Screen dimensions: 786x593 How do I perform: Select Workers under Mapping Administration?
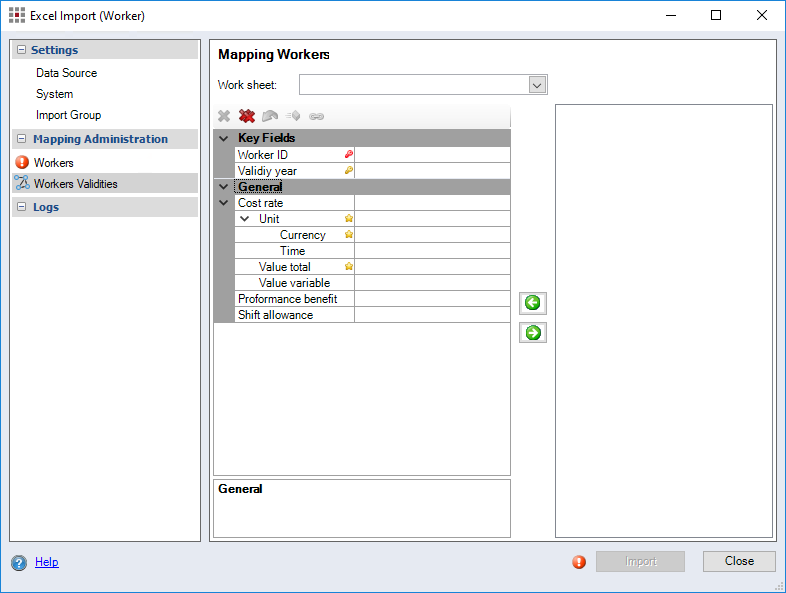53,162
